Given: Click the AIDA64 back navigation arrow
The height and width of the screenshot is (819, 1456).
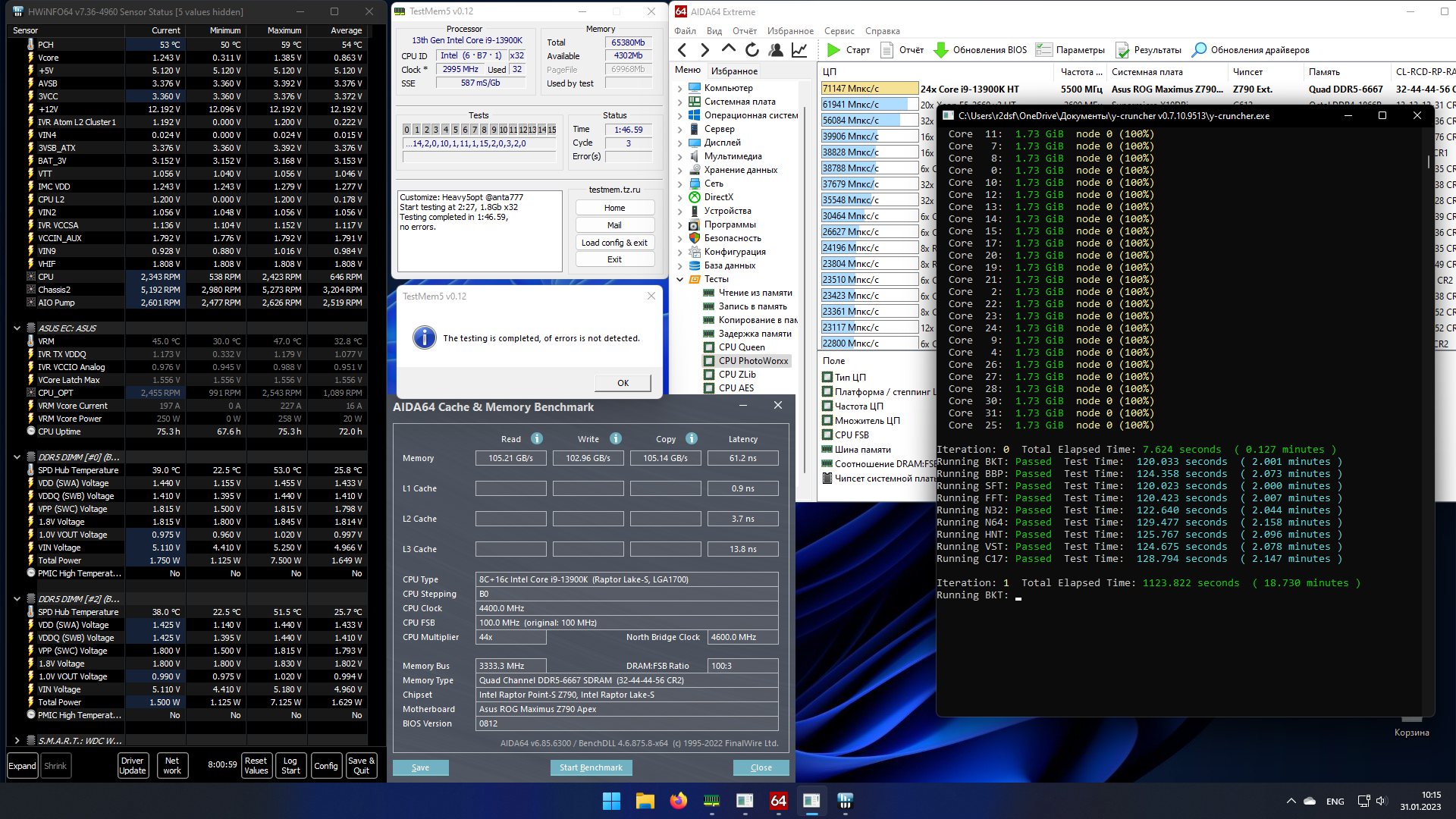Looking at the screenshot, I should click(x=682, y=50).
